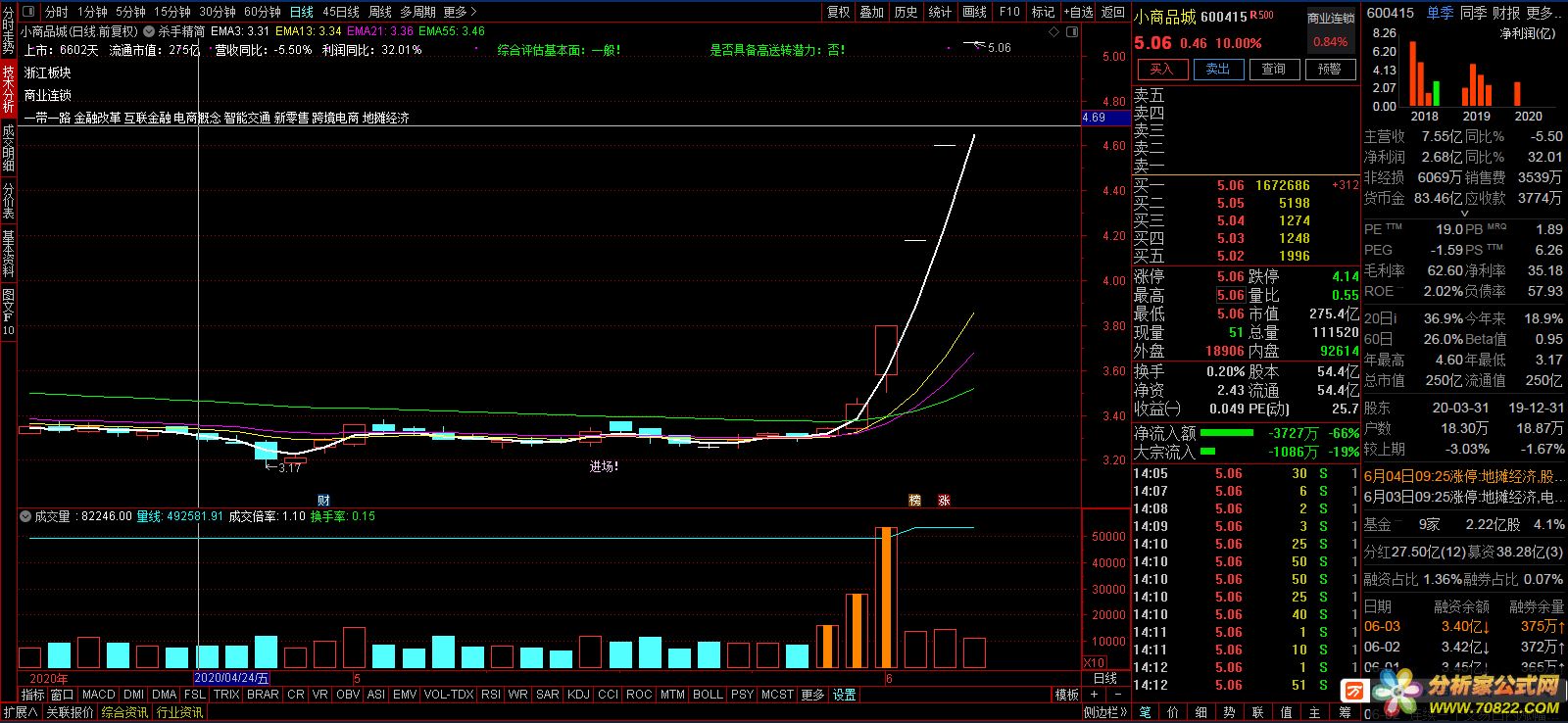Click the 卖出 sell button

1218,69
